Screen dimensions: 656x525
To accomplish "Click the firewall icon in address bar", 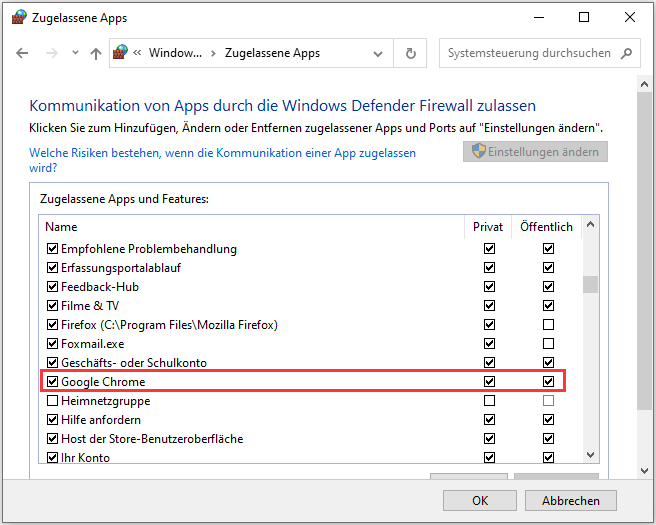I will click(x=120, y=52).
